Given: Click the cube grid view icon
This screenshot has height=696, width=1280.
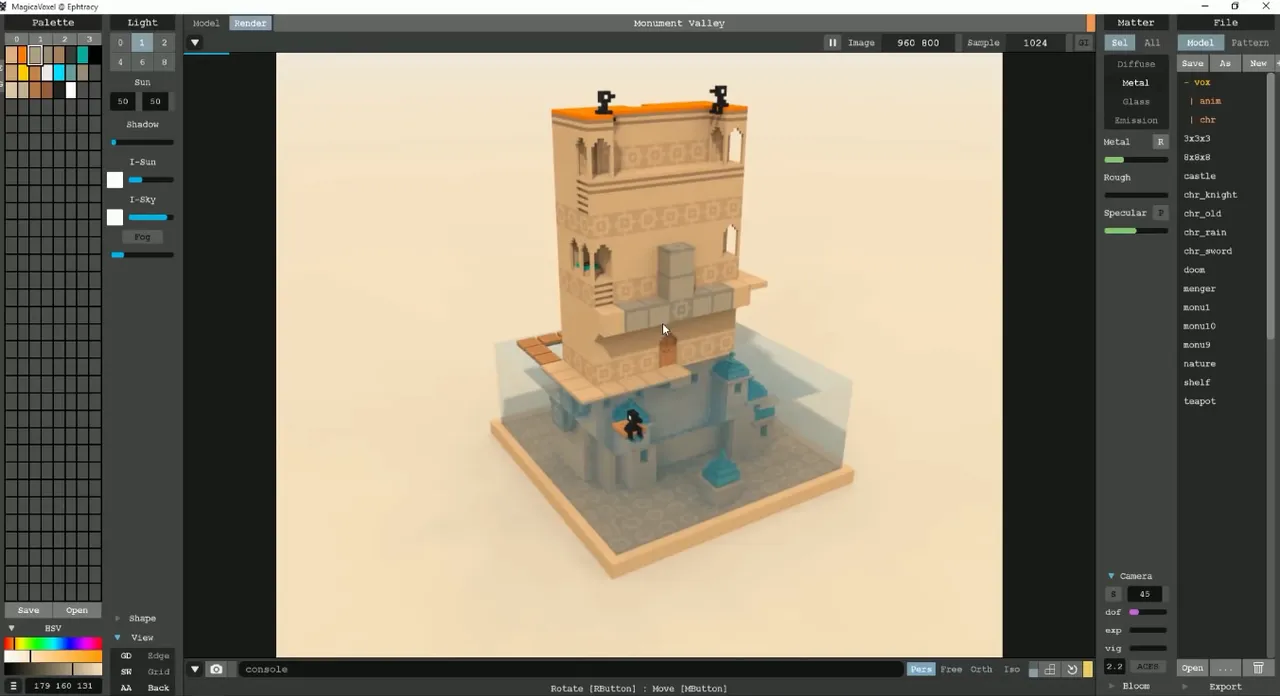Looking at the screenshot, I should click(x=1051, y=670).
